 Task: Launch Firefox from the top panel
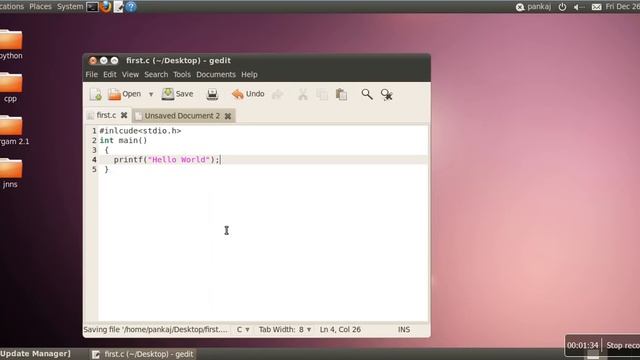106,7
